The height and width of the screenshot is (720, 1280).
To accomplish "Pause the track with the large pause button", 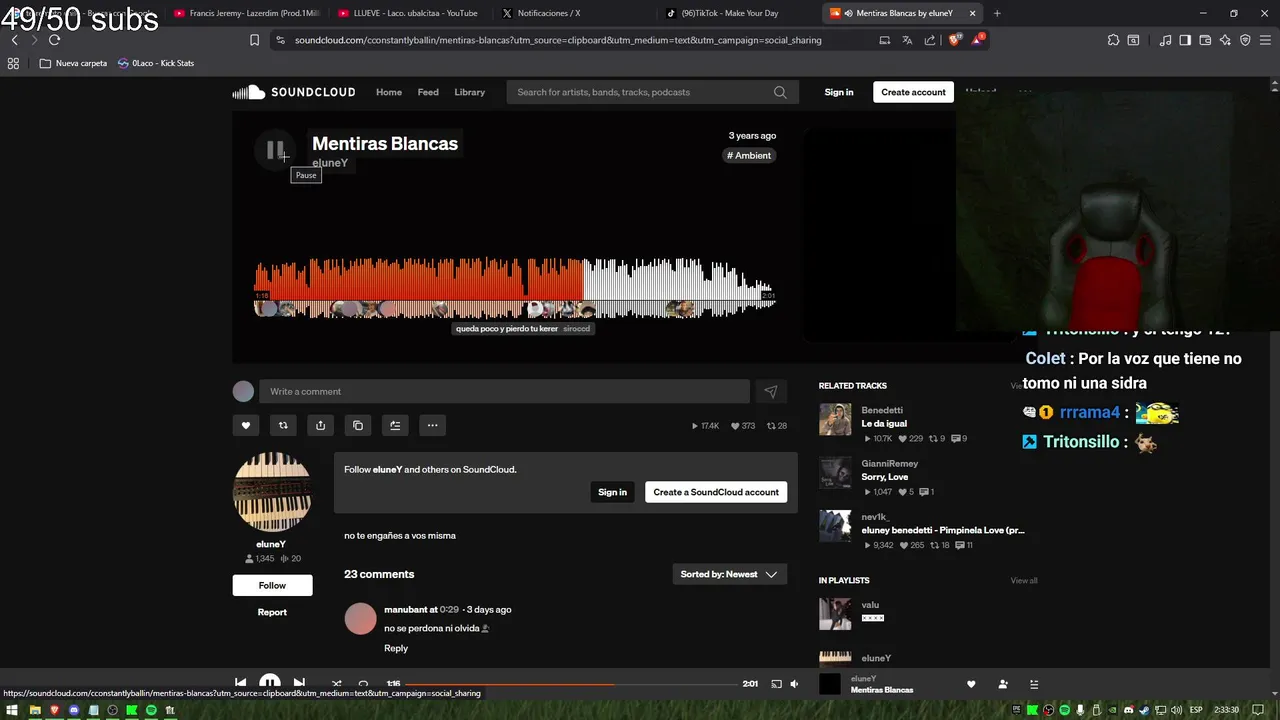I will coord(274,151).
